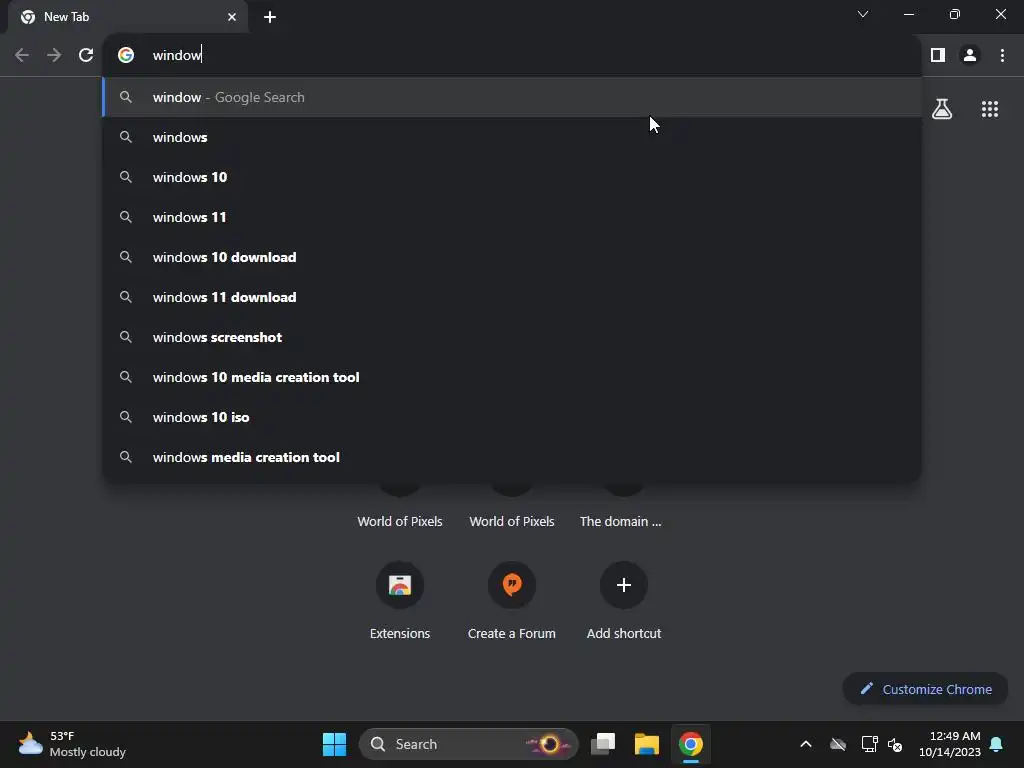This screenshot has height=768, width=1024.
Task: Pick the "windows 10 iso" suggestion
Action: click(512, 417)
